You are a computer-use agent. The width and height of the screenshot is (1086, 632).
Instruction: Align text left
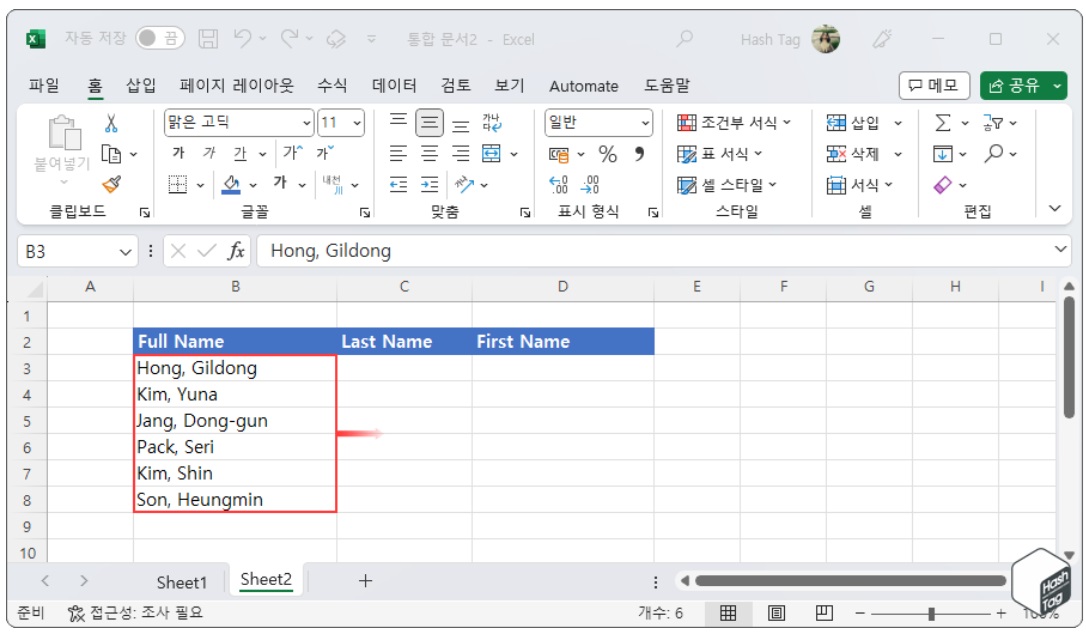(x=398, y=153)
